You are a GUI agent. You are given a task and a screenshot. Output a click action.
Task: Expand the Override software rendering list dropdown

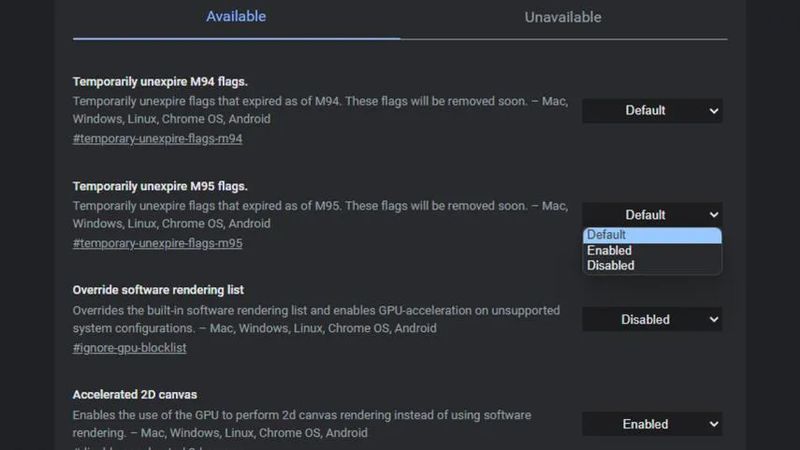(652, 319)
